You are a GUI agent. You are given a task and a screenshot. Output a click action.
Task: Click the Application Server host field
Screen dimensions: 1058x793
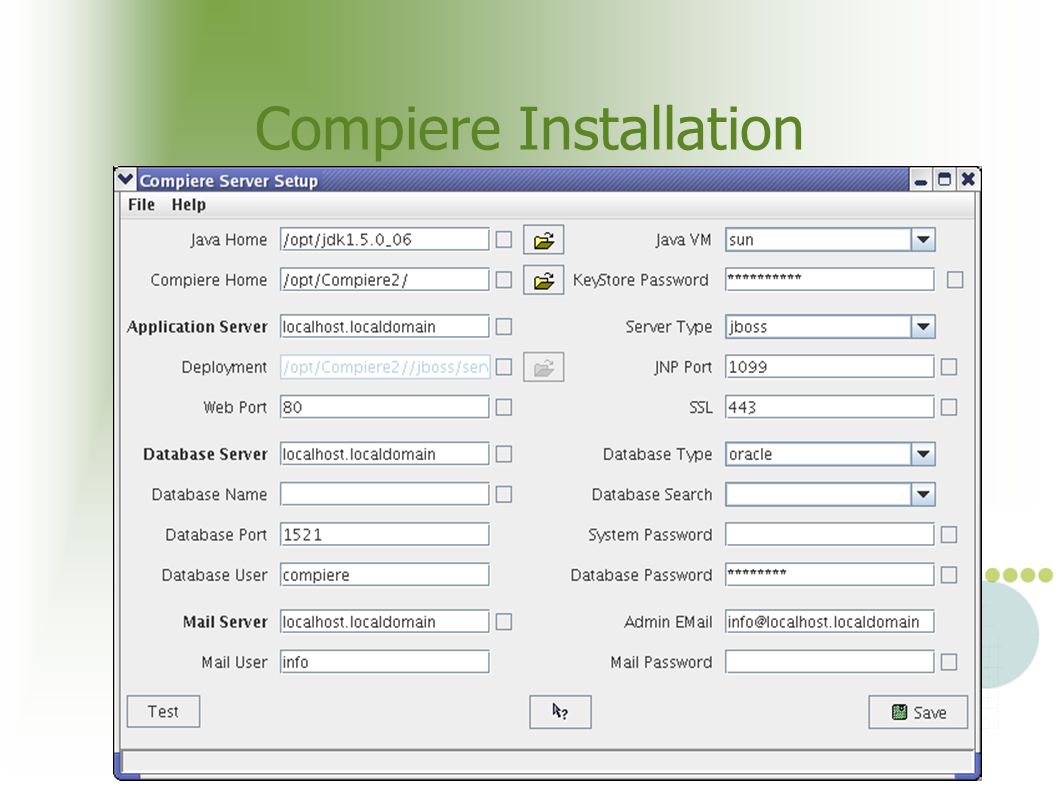tap(385, 327)
